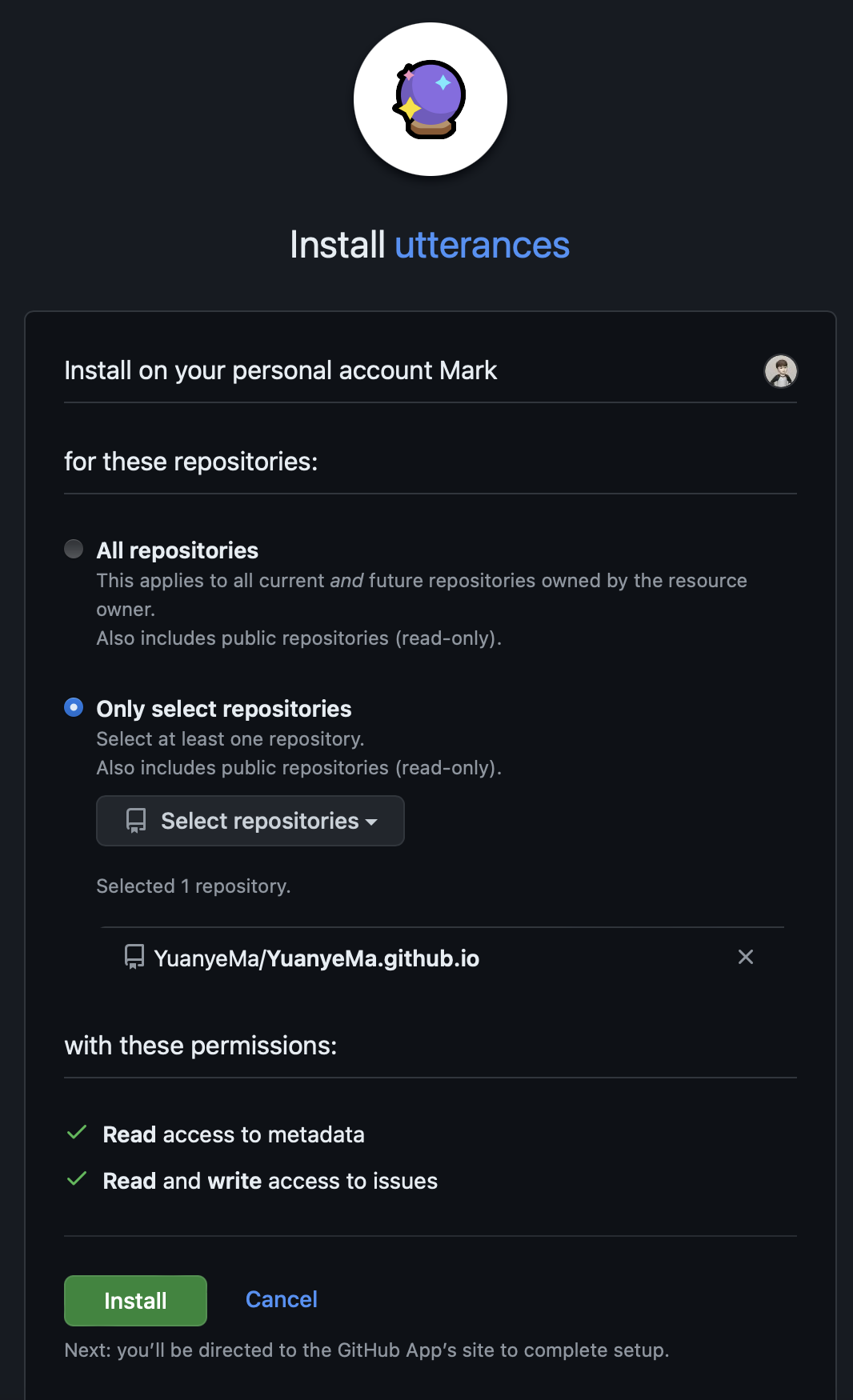853x1400 pixels.
Task: Click Read and write access to issues
Action: click(270, 1181)
